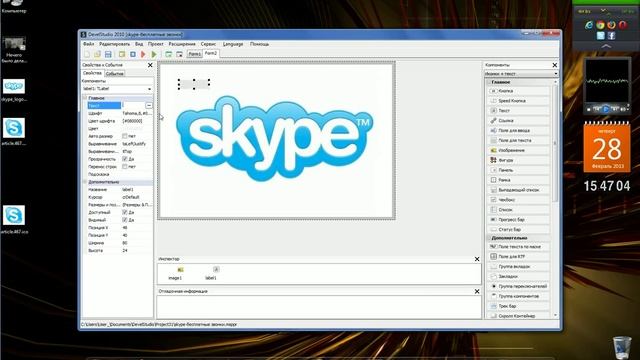
Task: Click the green Run arrow toolbar icon
Action: point(154,54)
